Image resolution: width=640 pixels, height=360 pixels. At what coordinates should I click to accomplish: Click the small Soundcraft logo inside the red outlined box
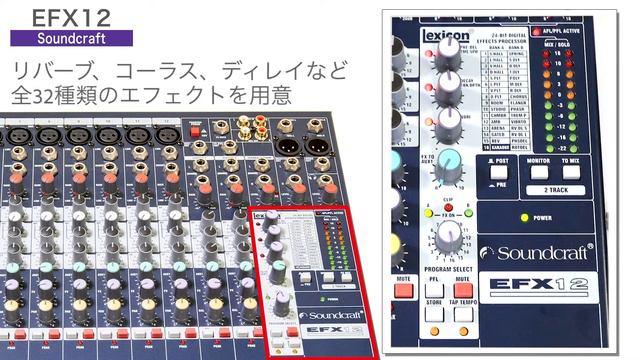coord(331,316)
